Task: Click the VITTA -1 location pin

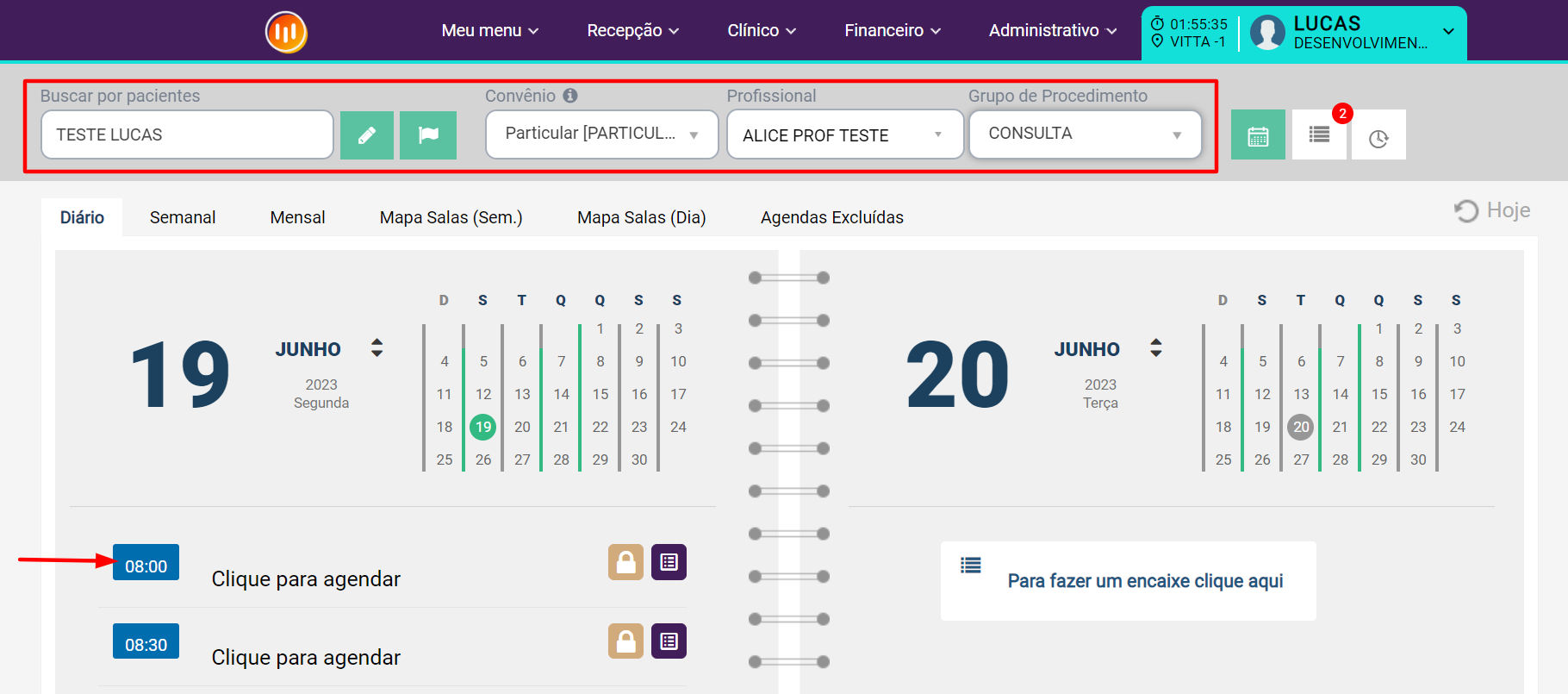Action: [1188, 41]
